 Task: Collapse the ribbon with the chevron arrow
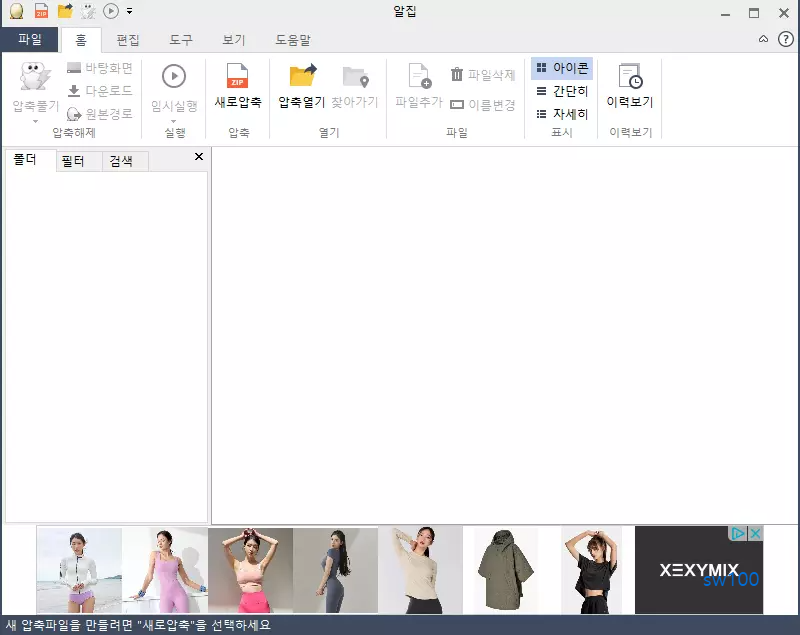(762, 39)
